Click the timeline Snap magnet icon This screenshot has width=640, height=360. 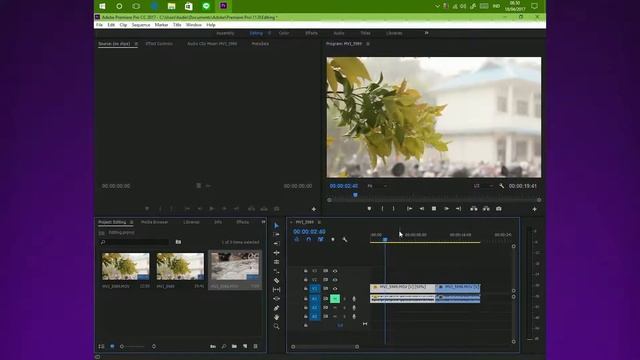tap(309, 240)
